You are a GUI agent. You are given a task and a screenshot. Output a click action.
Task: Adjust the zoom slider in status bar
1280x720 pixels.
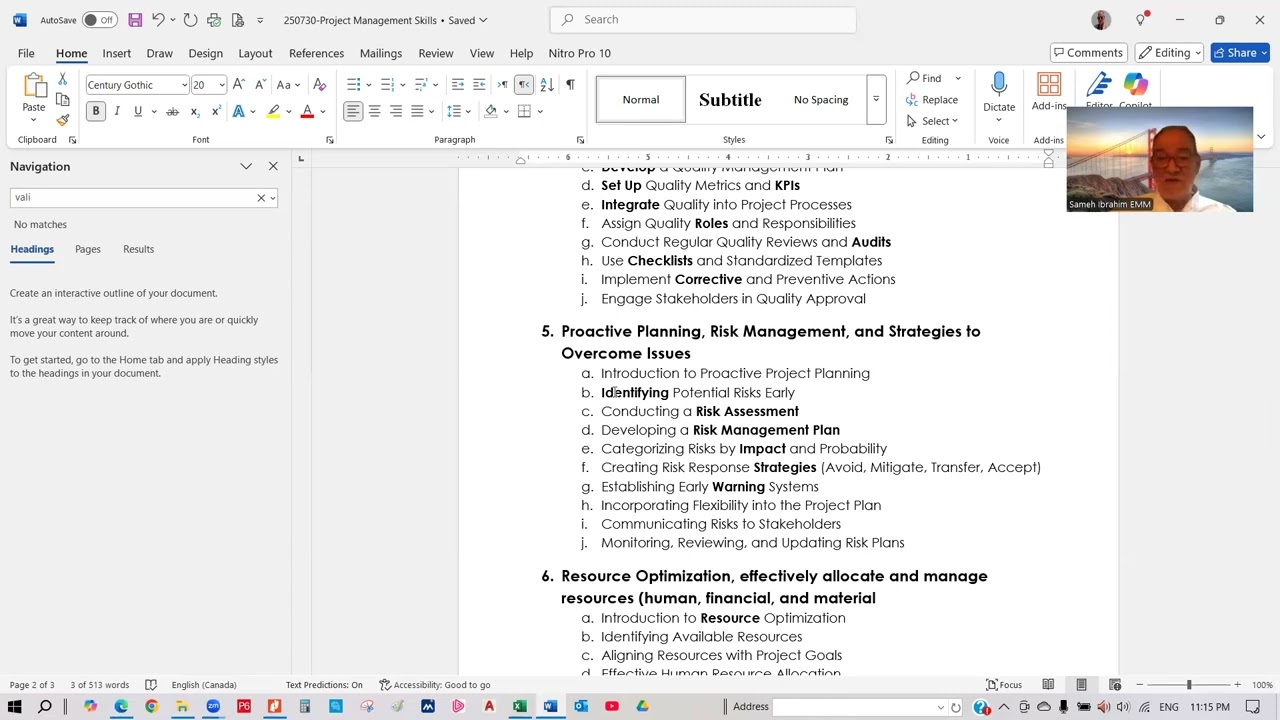[x=1188, y=685]
